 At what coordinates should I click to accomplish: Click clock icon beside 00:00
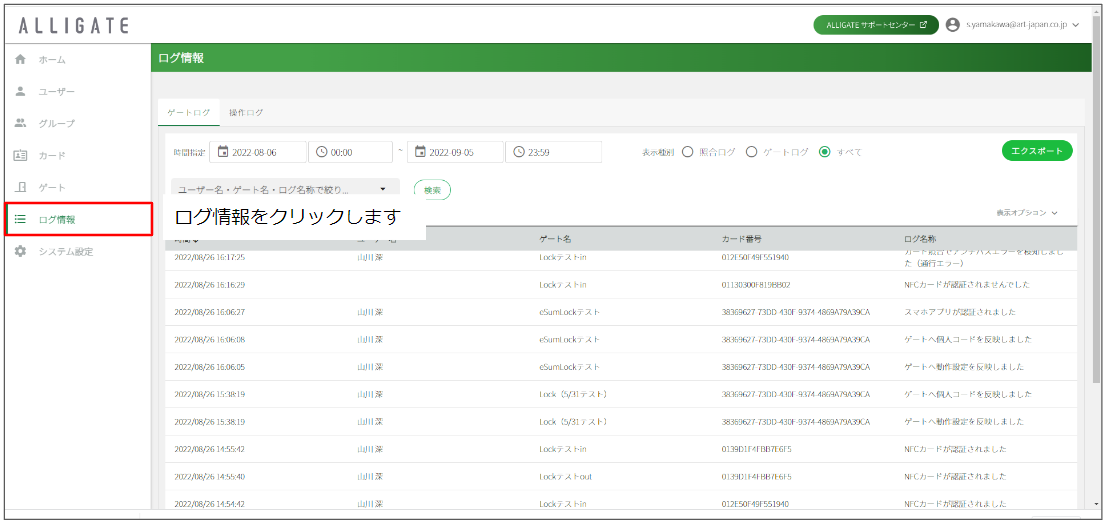pyautogui.click(x=322, y=152)
